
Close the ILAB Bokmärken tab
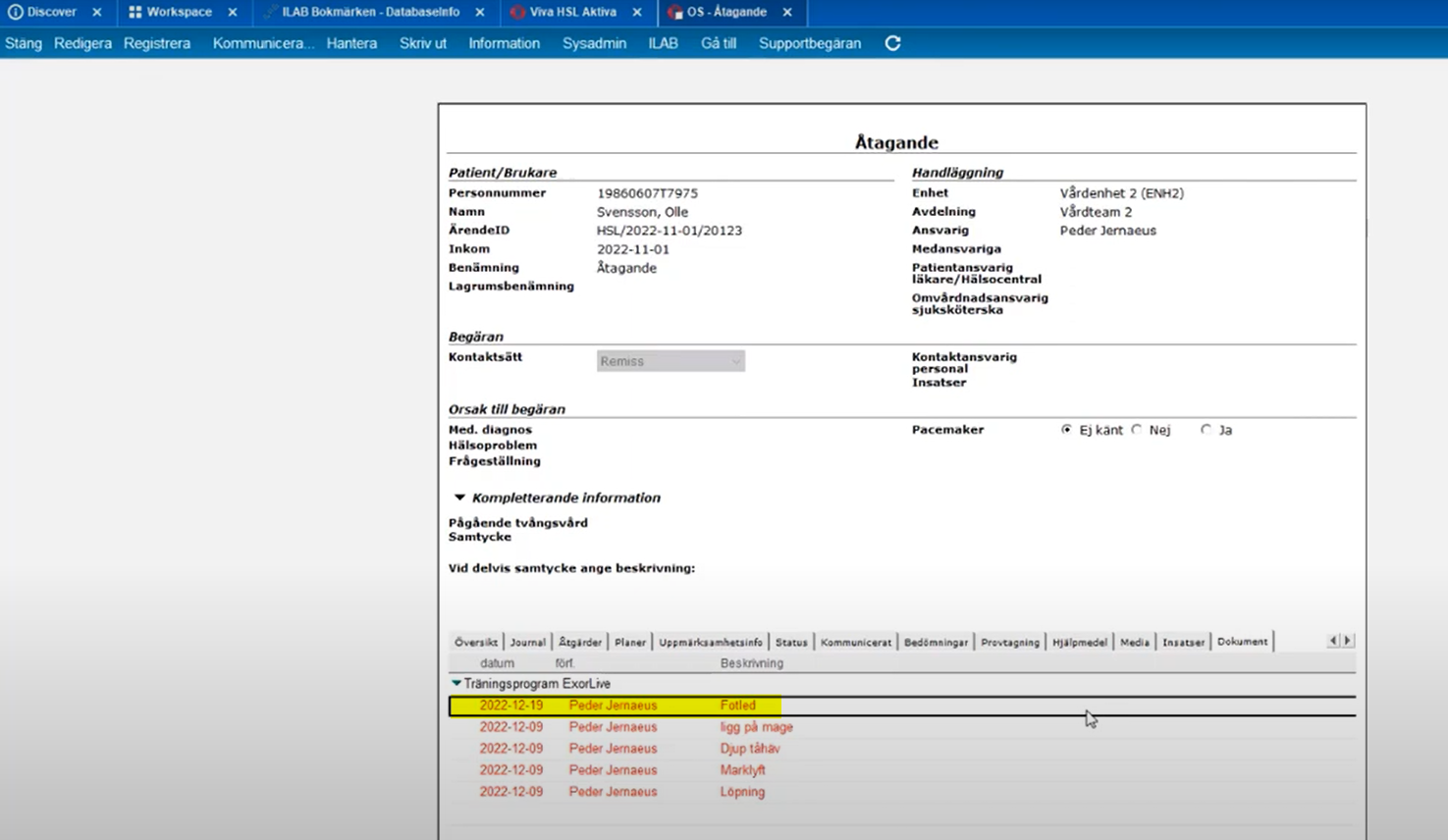[x=480, y=12]
